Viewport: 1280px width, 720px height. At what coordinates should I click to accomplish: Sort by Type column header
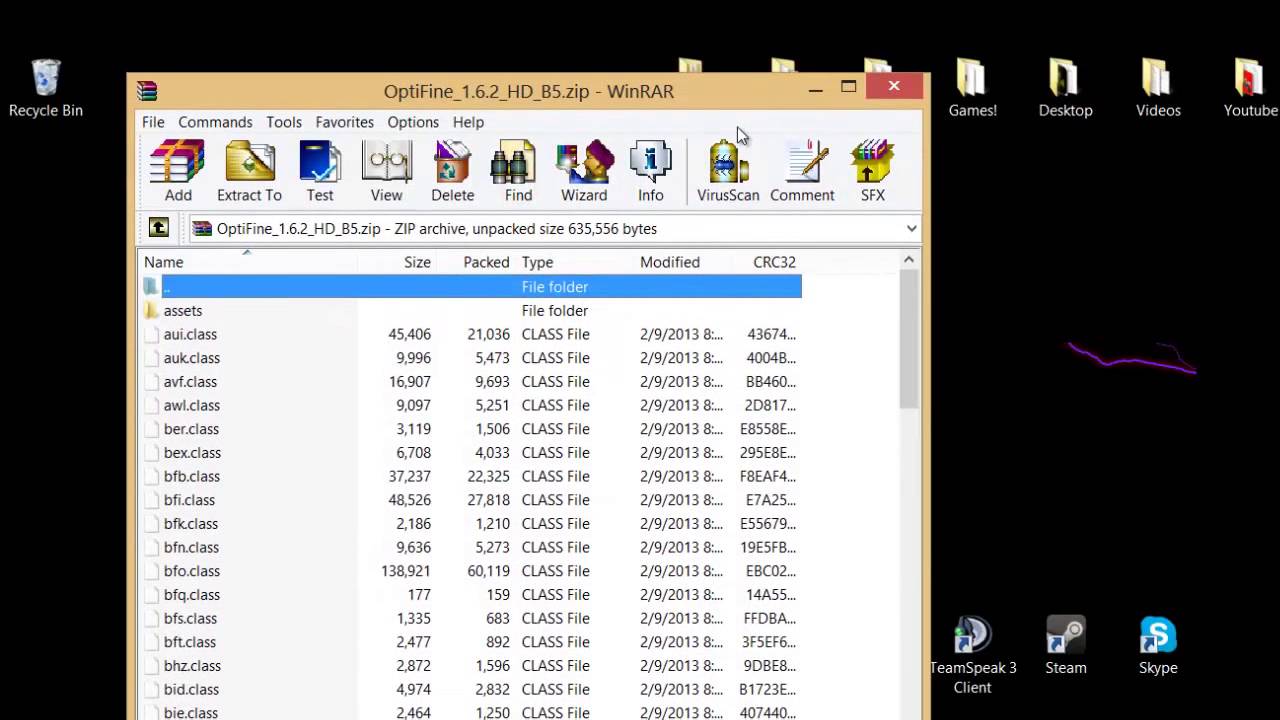(x=575, y=262)
